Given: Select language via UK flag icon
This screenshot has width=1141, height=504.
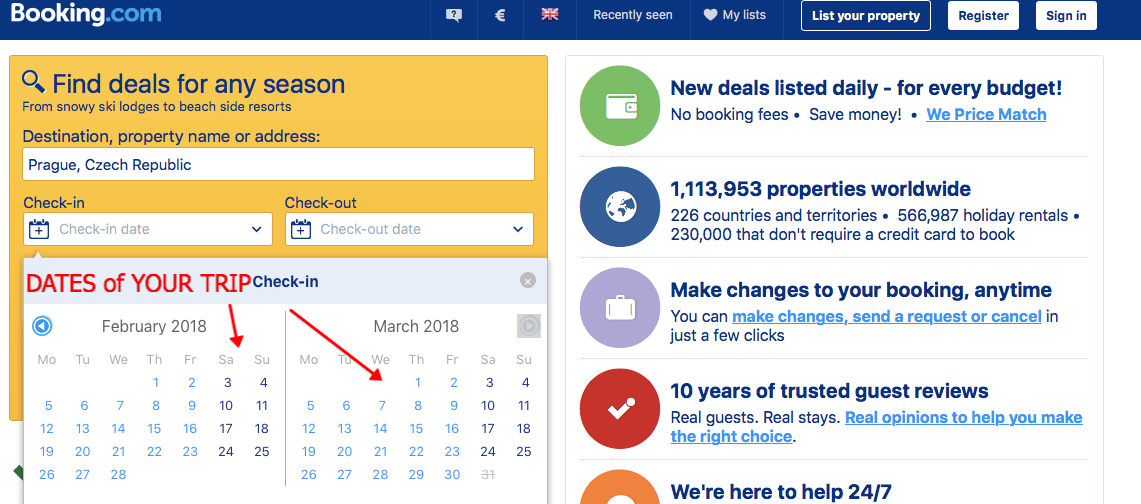Looking at the screenshot, I should click(x=549, y=15).
